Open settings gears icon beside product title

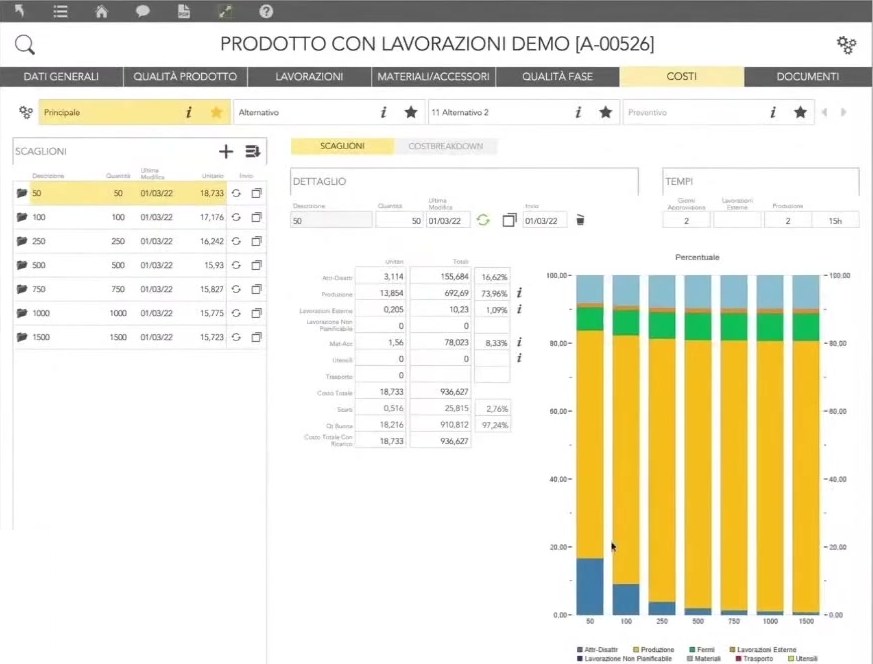pos(846,45)
